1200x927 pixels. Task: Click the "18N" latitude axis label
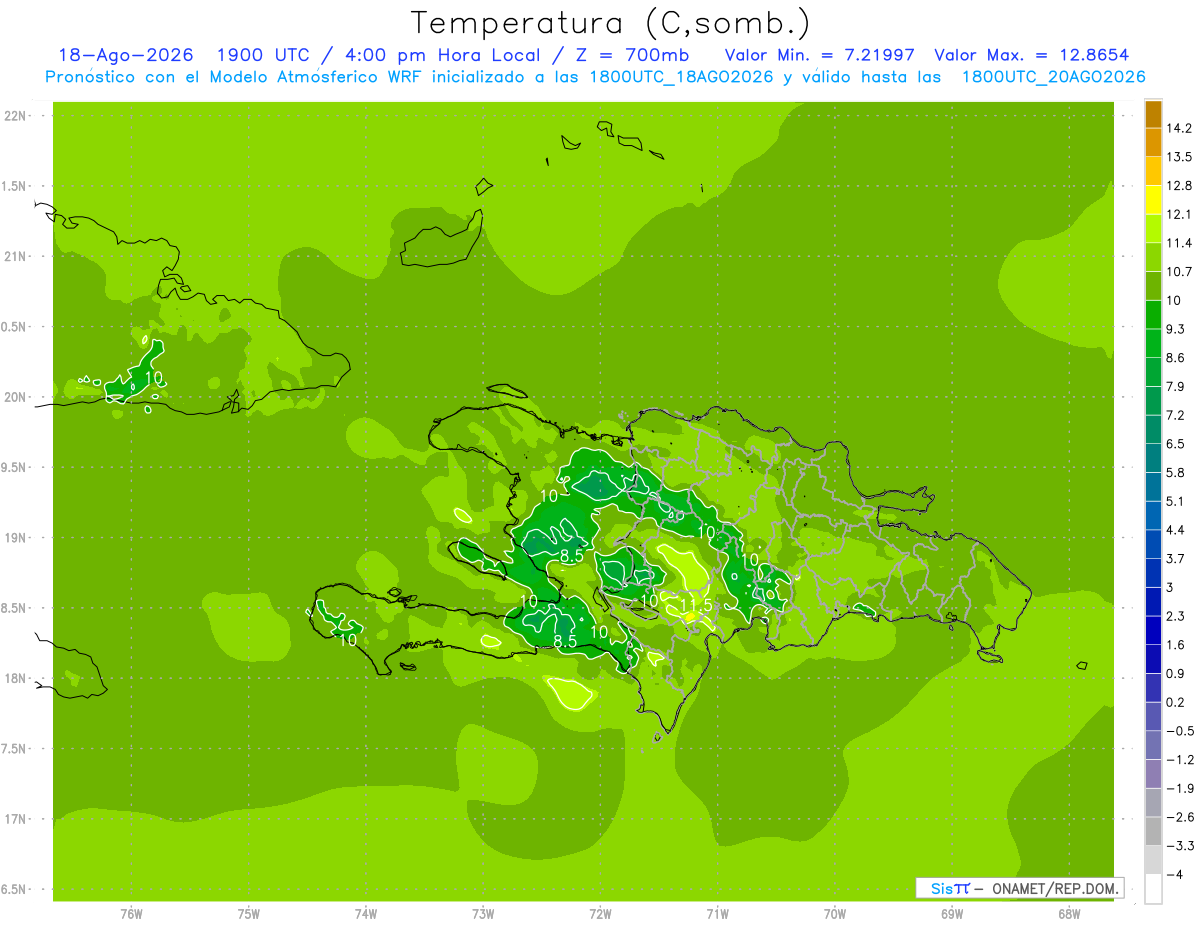click(14, 678)
